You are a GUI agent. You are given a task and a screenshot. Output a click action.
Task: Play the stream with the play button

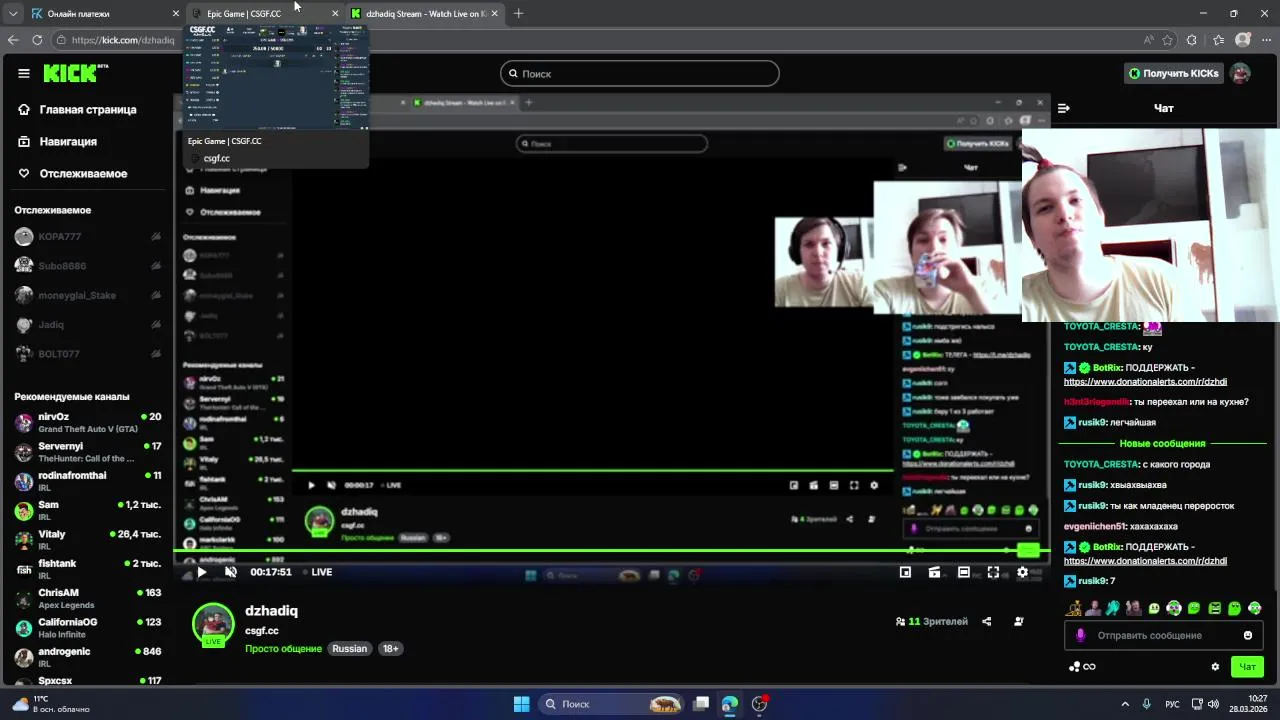coord(201,572)
